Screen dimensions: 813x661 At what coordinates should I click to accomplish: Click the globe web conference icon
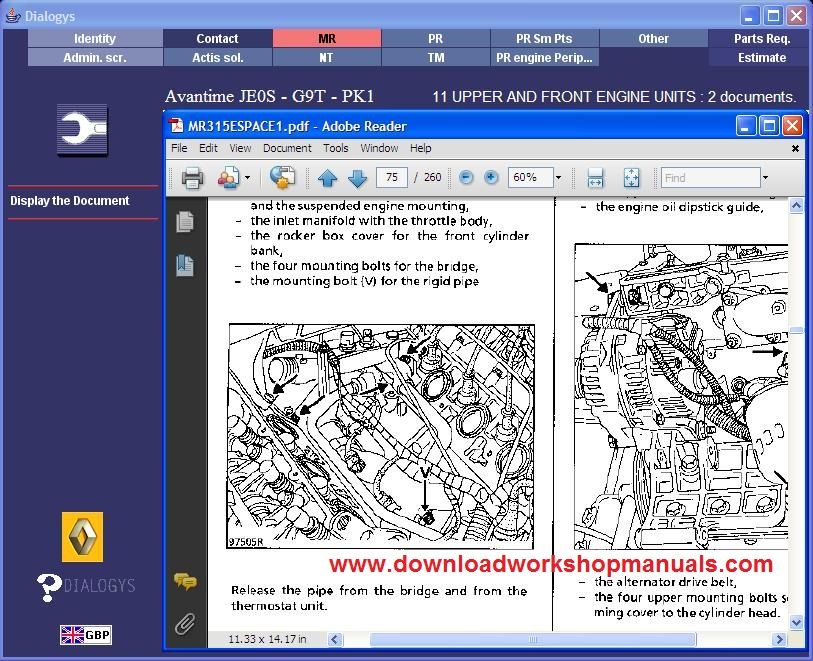(x=283, y=177)
